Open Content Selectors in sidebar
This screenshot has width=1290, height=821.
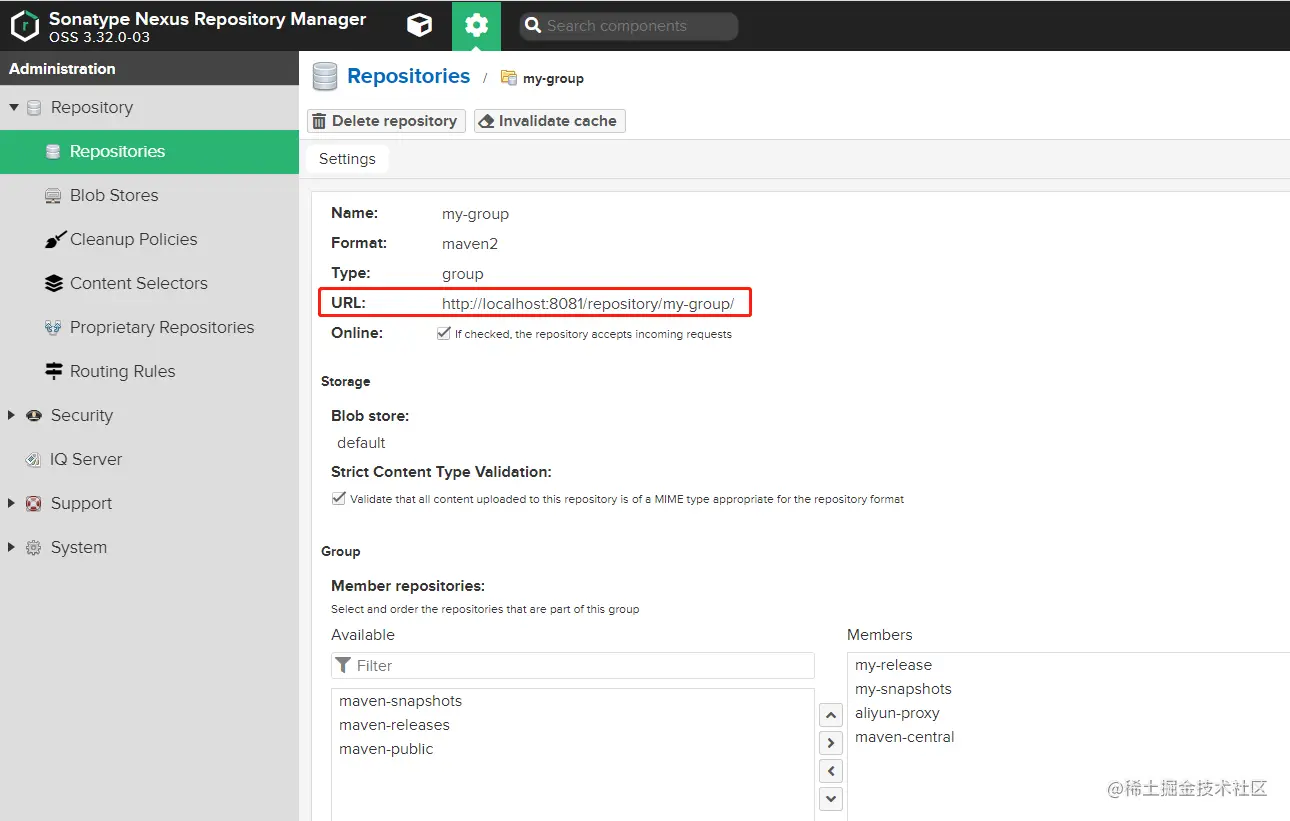click(x=149, y=284)
